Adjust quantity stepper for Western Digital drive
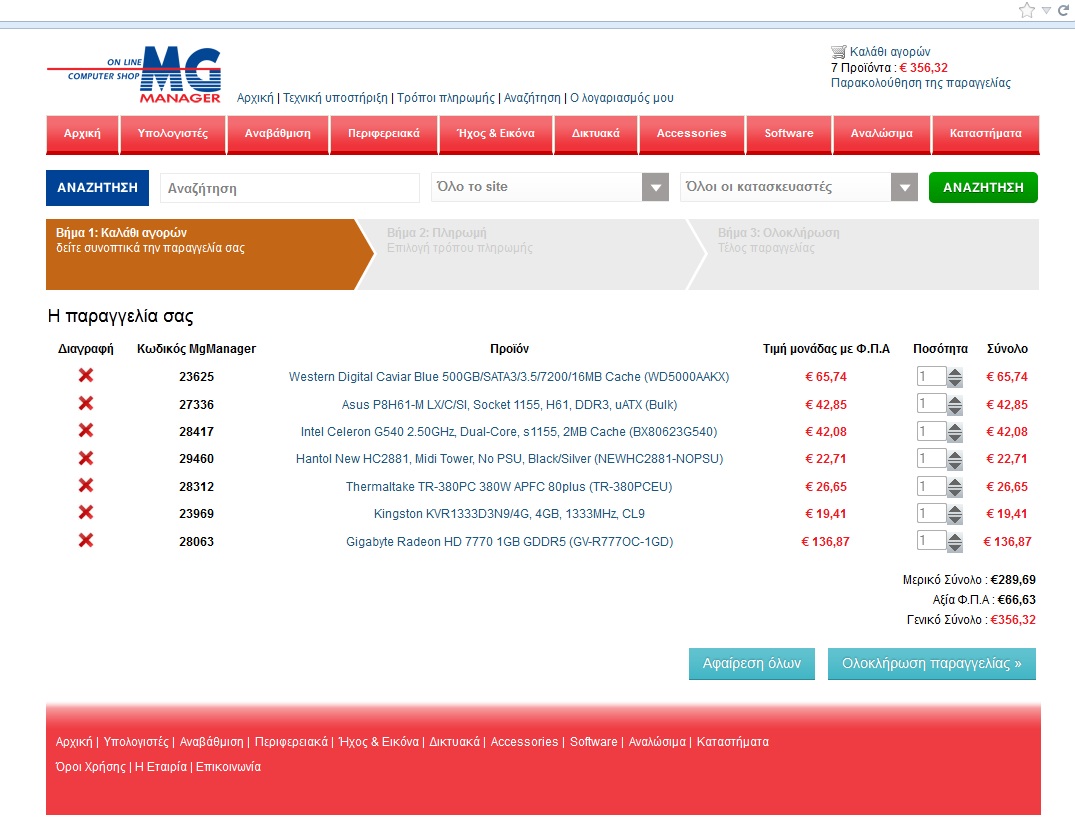 pos(955,377)
